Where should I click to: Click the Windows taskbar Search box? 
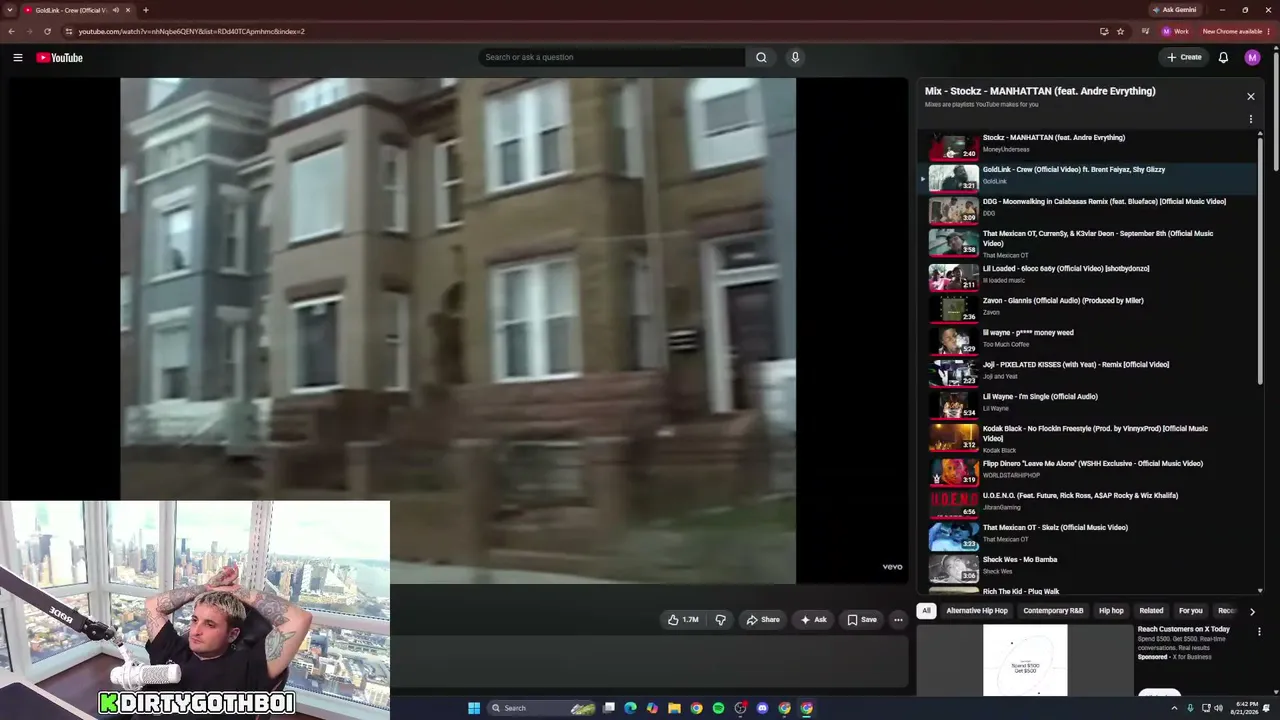point(539,708)
